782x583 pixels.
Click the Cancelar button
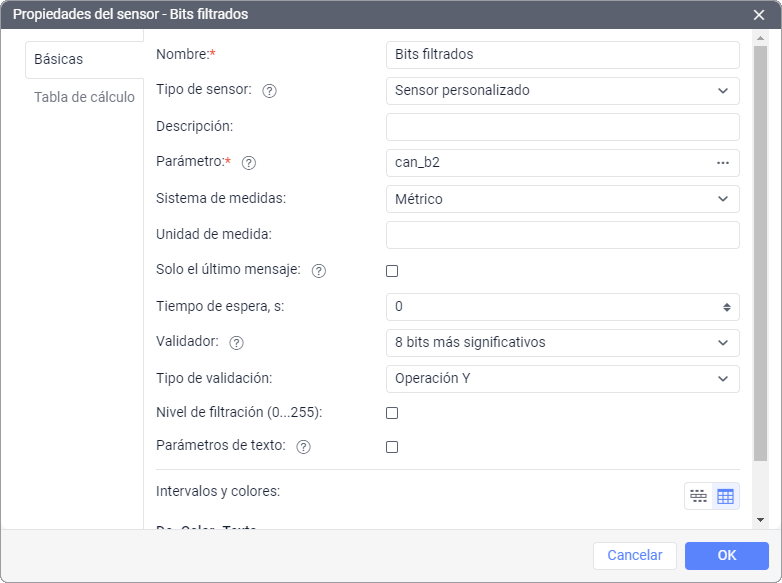click(x=635, y=555)
